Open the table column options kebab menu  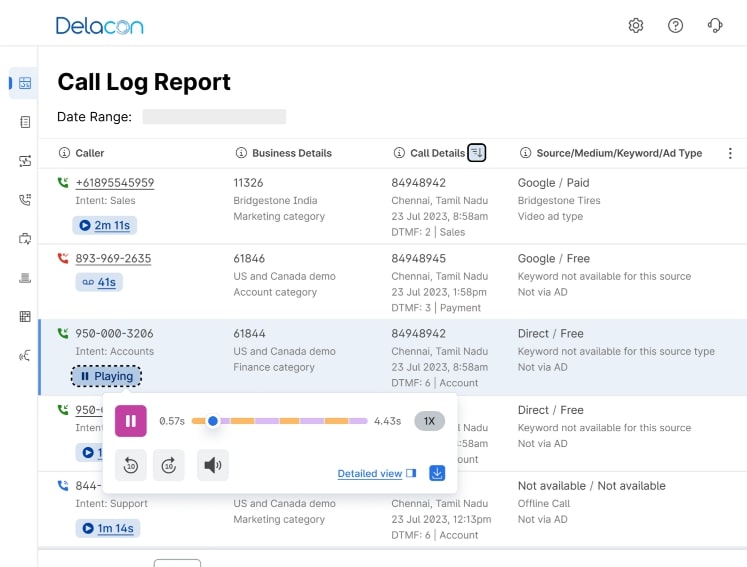point(730,153)
